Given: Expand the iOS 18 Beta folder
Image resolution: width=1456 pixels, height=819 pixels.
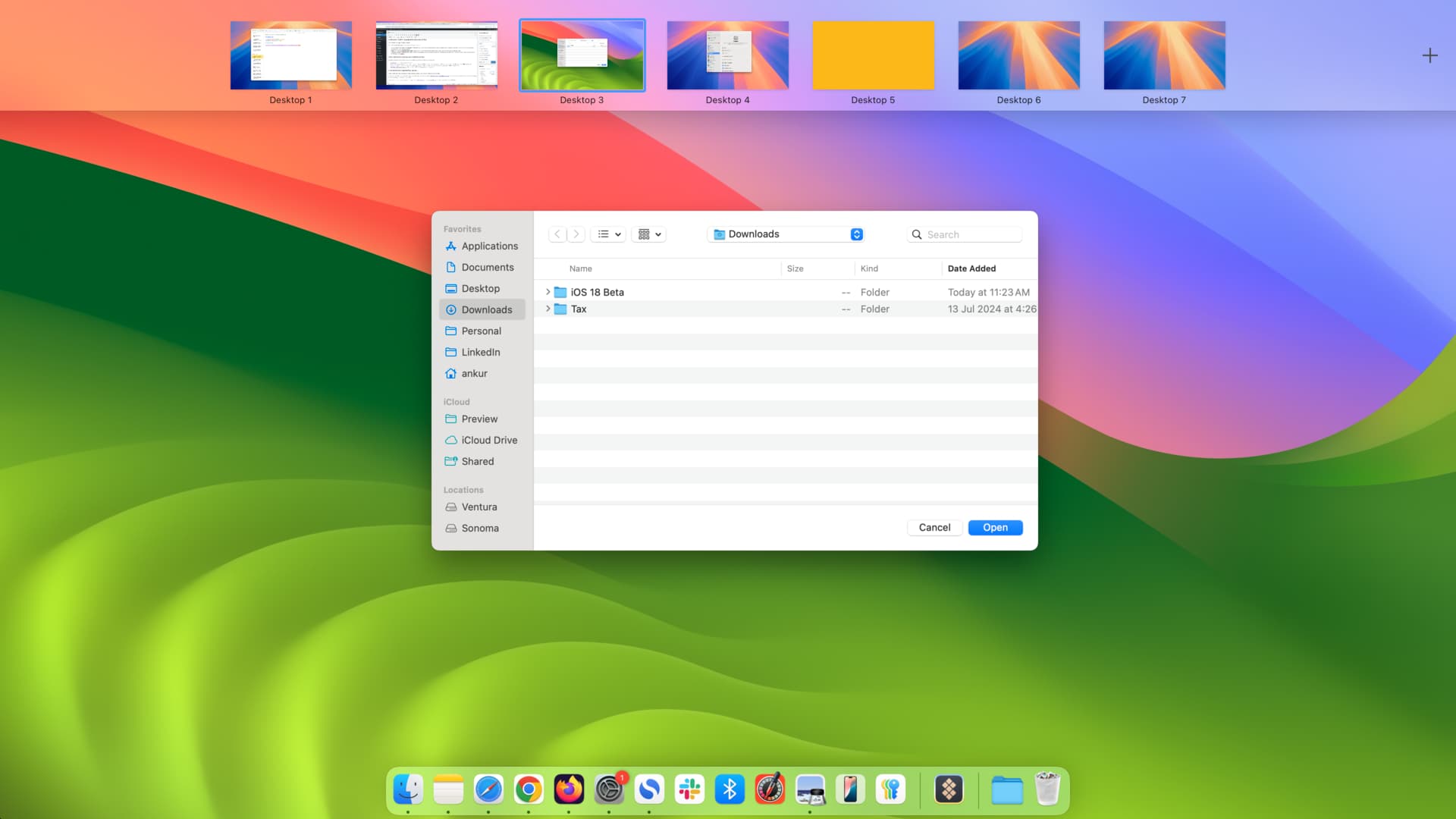Looking at the screenshot, I should coord(548,292).
